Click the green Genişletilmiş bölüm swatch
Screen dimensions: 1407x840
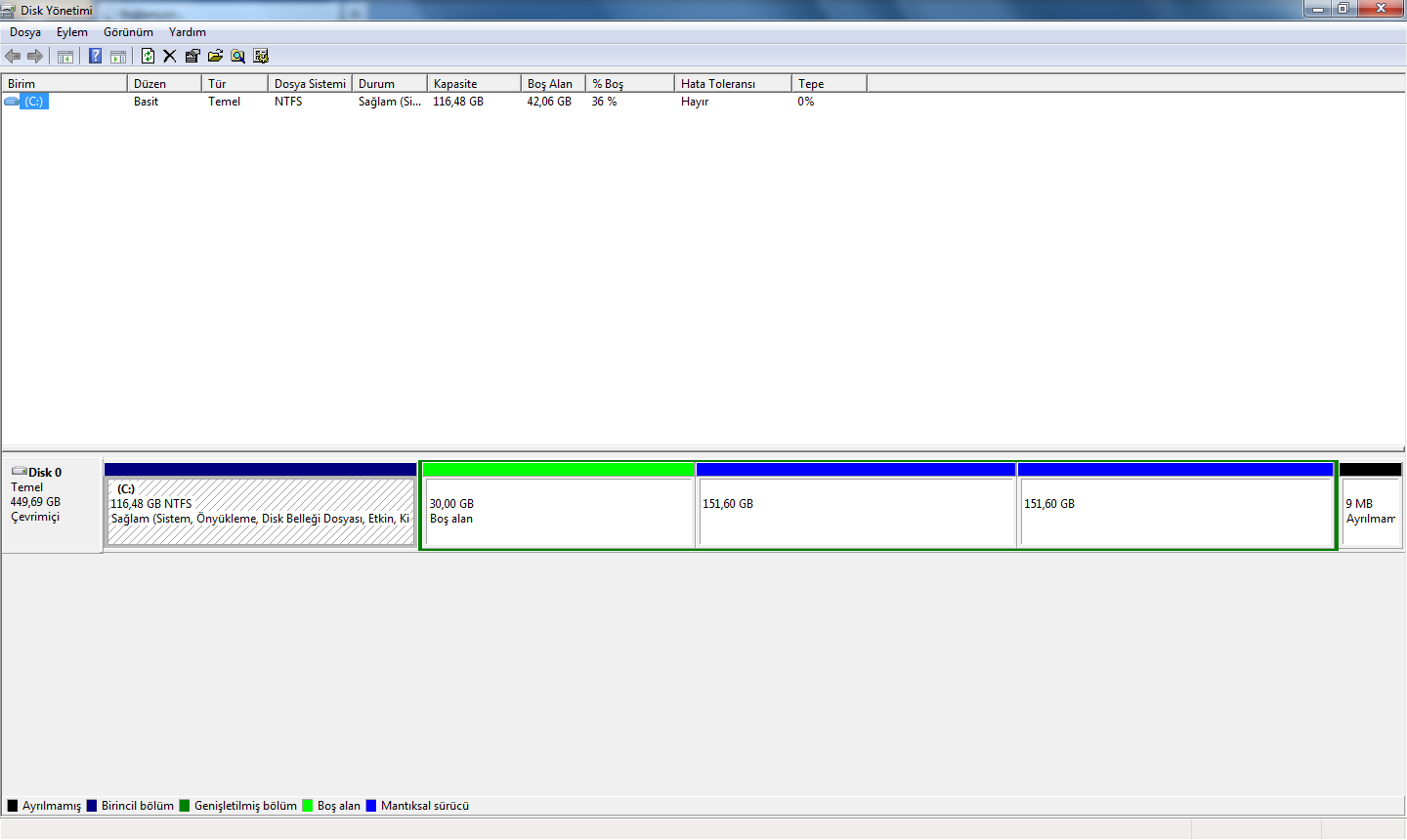185,806
